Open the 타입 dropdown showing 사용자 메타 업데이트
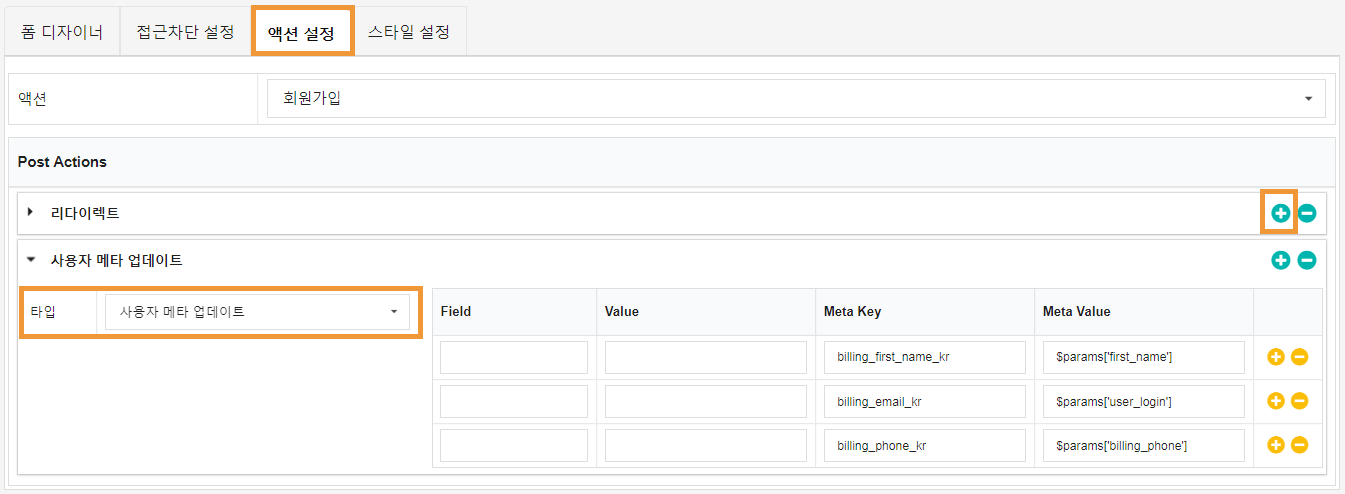Viewport: 1345px width, 494px height. [258, 311]
